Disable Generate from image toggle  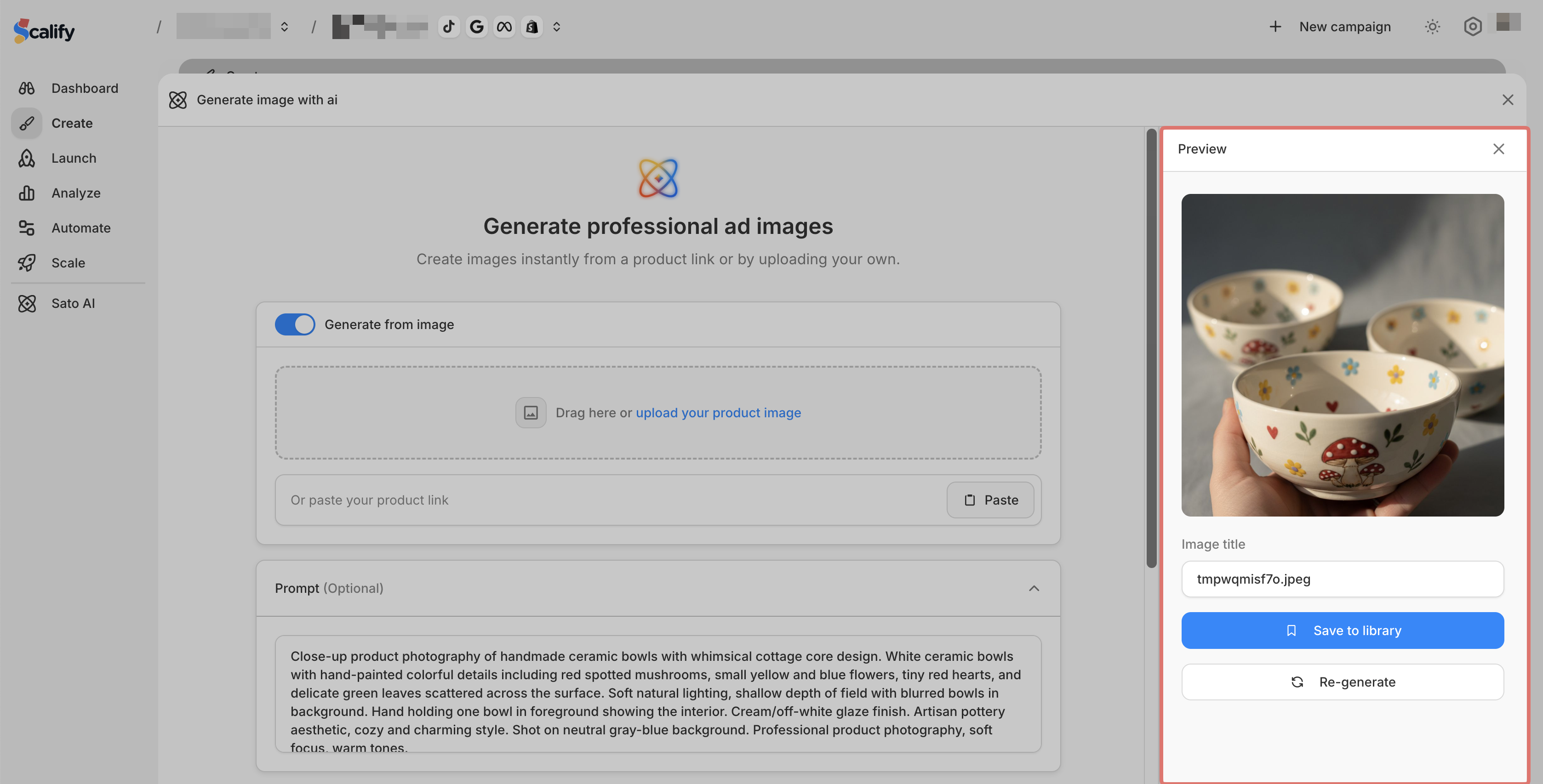[x=295, y=324]
